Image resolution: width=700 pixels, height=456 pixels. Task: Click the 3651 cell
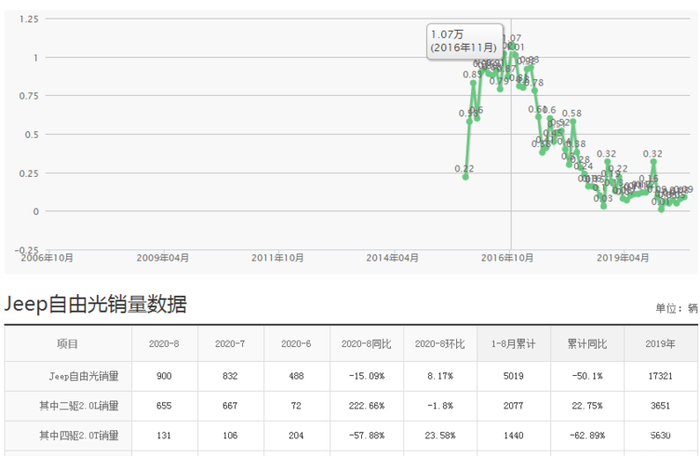(x=660, y=406)
